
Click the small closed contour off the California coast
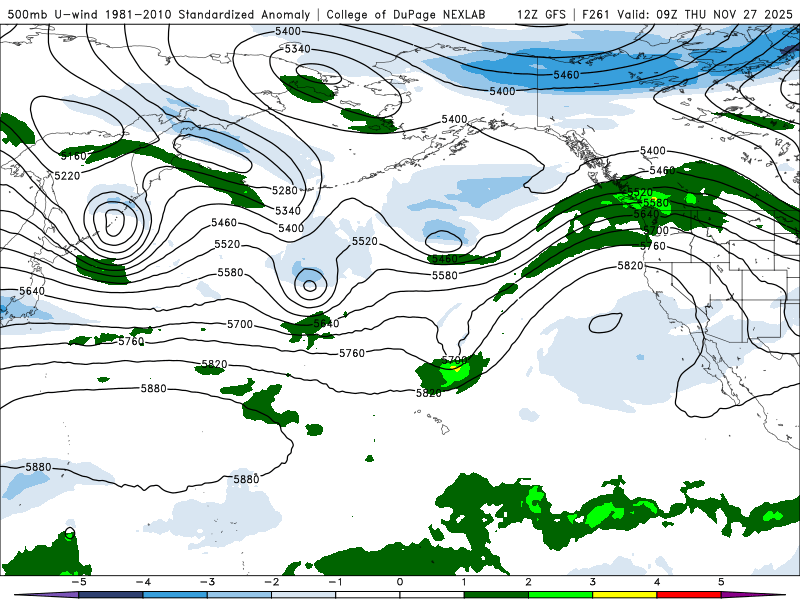click(606, 322)
